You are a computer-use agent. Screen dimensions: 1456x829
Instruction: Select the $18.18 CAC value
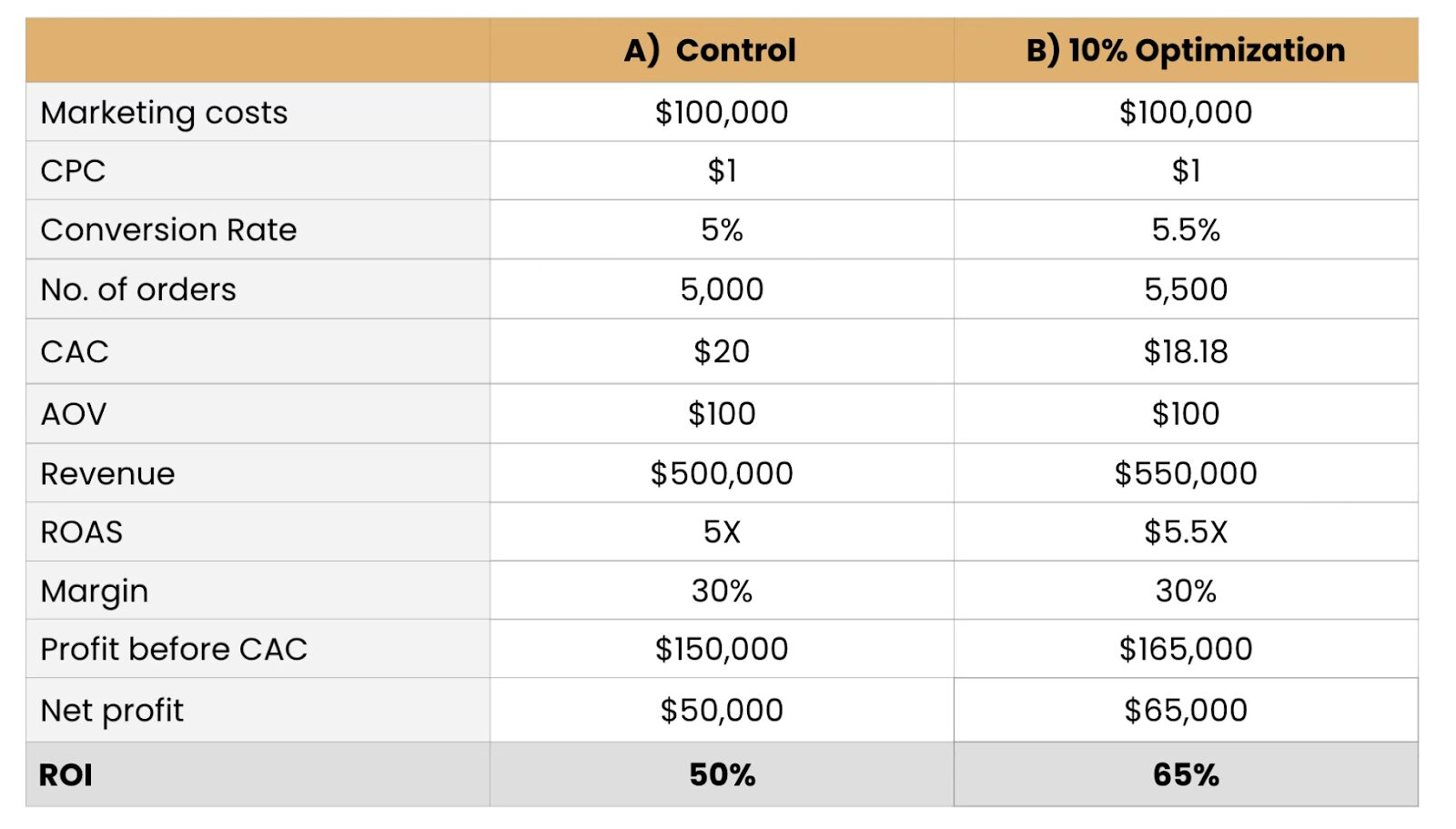1185,351
